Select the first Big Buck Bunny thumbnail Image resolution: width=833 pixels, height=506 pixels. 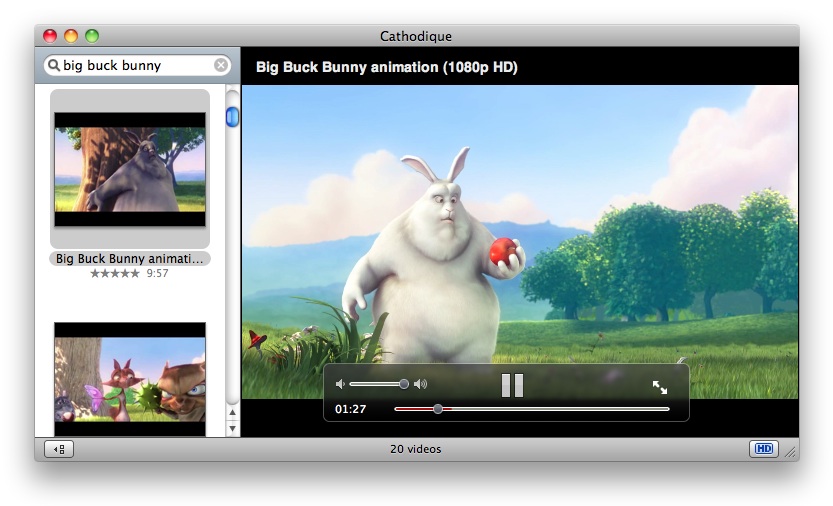[x=130, y=170]
